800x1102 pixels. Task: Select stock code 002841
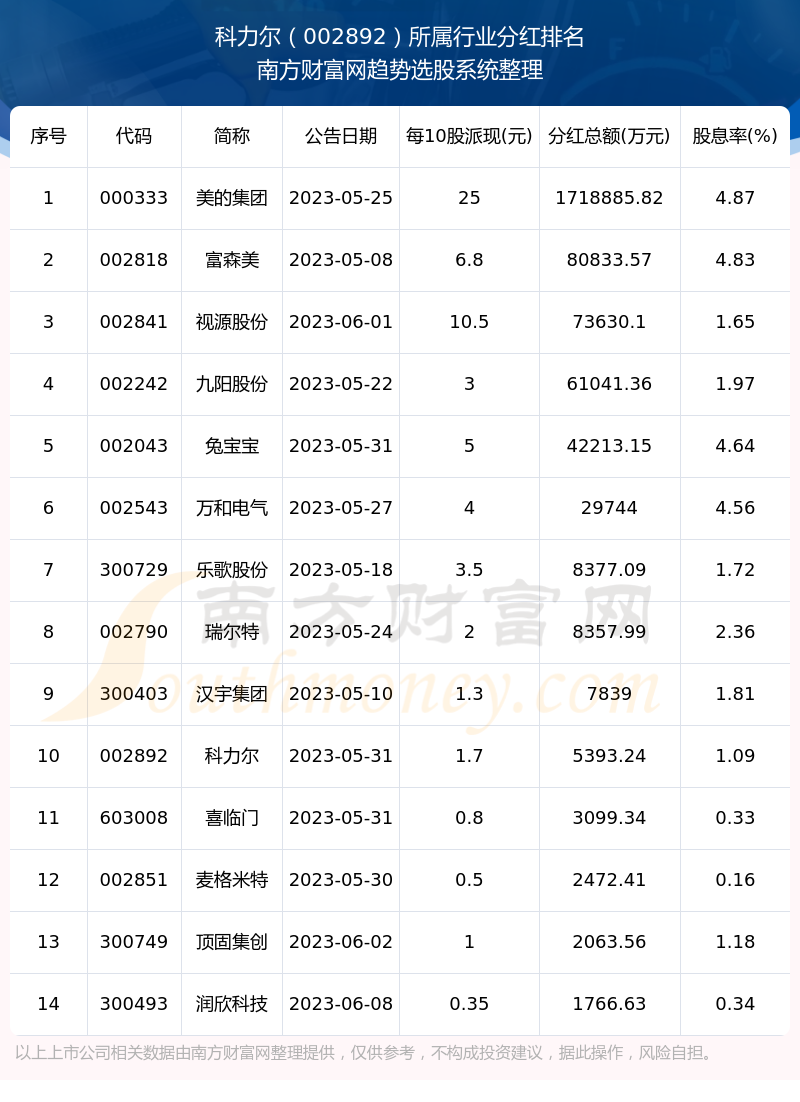pos(134,322)
